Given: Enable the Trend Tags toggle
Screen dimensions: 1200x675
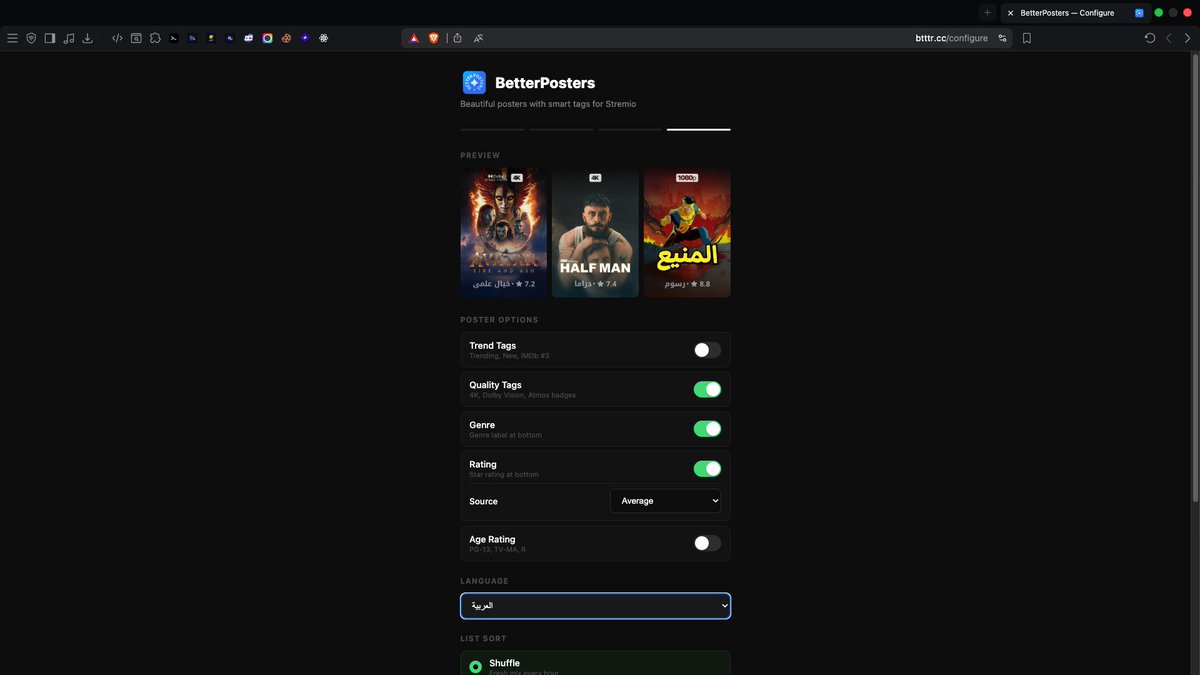Looking at the screenshot, I should click(707, 350).
